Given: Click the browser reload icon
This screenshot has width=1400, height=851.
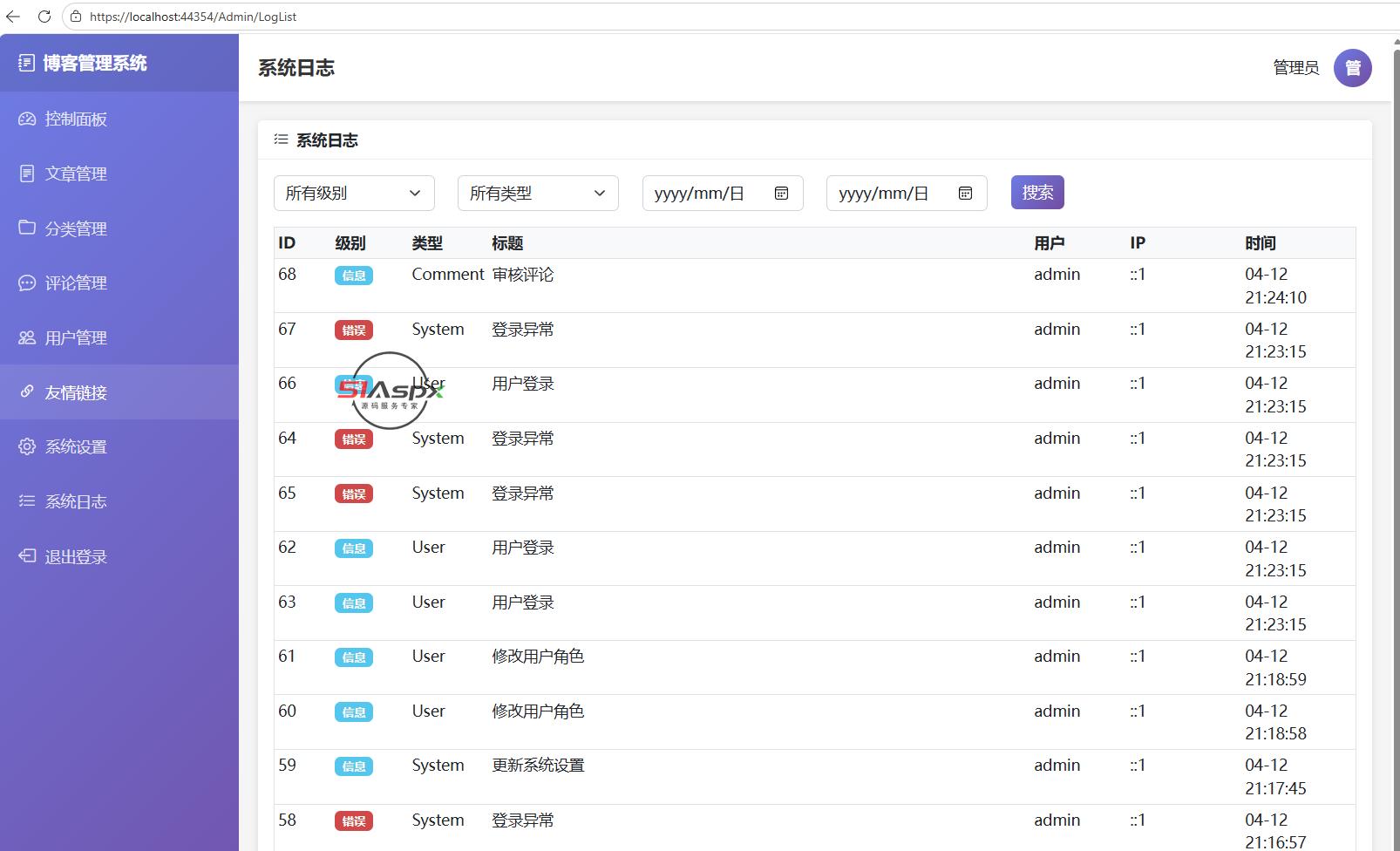Looking at the screenshot, I should pos(44,17).
